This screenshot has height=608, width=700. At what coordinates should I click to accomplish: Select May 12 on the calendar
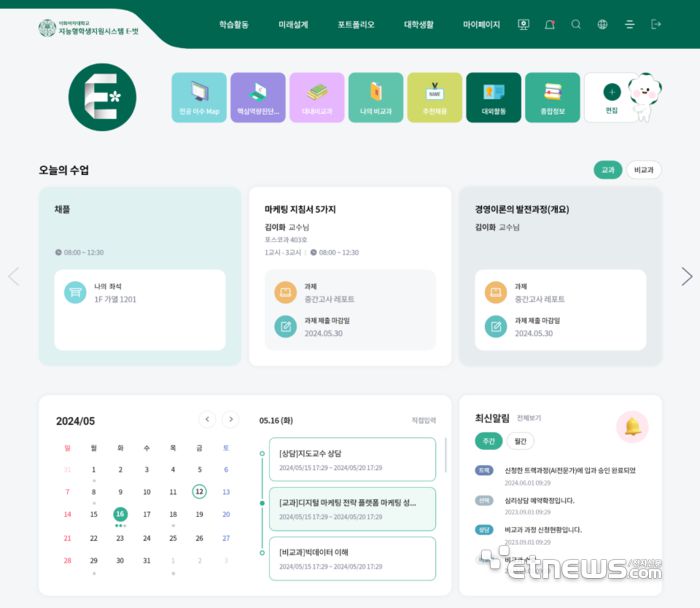tap(199, 491)
